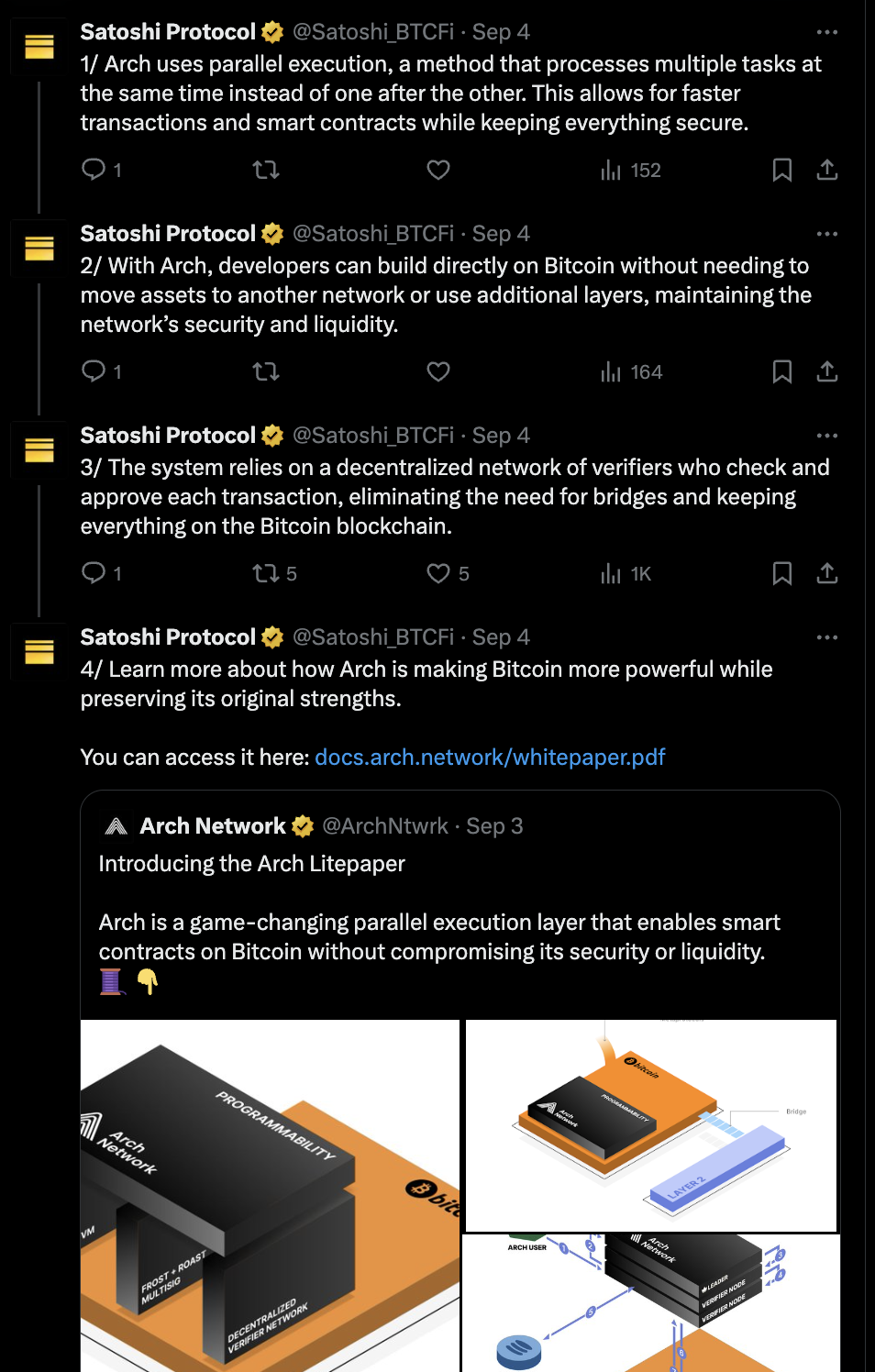
Task: Open docs.arch.network/whitepaper.pdf link
Action: (x=490, y=758)
